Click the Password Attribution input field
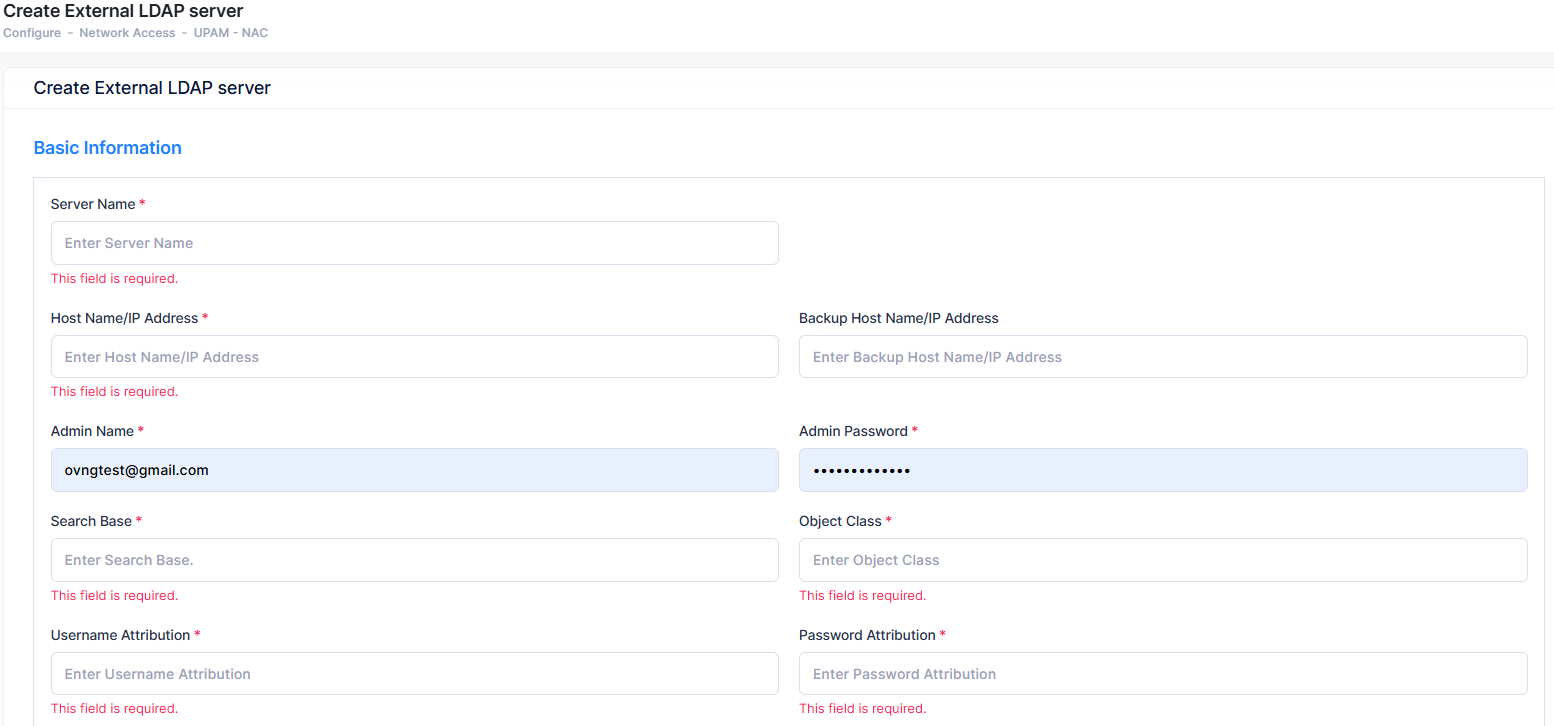The image size is (1554, 726). pos(1162,673)
